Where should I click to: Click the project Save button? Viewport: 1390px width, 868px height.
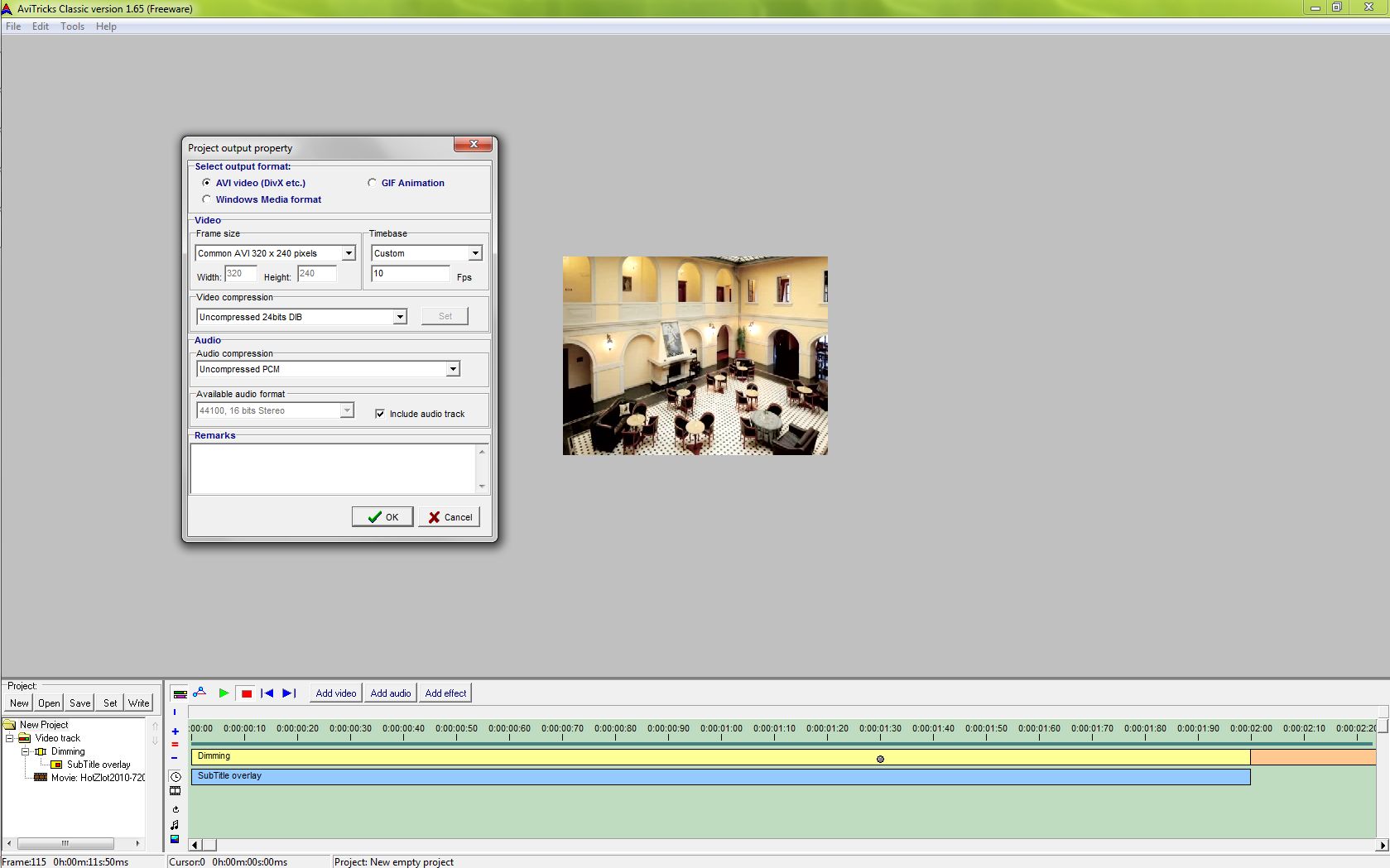(x=80, y=703)
